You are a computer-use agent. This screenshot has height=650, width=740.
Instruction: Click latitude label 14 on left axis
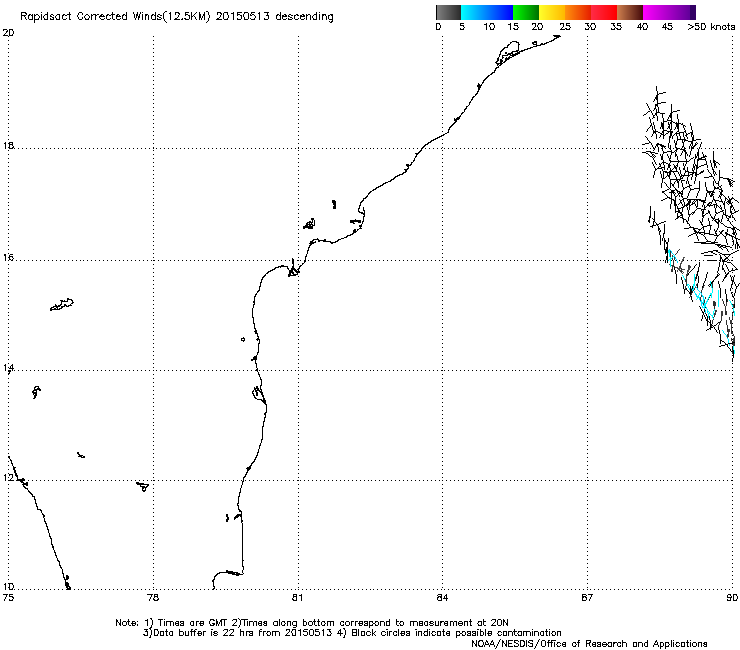(8, 368)
